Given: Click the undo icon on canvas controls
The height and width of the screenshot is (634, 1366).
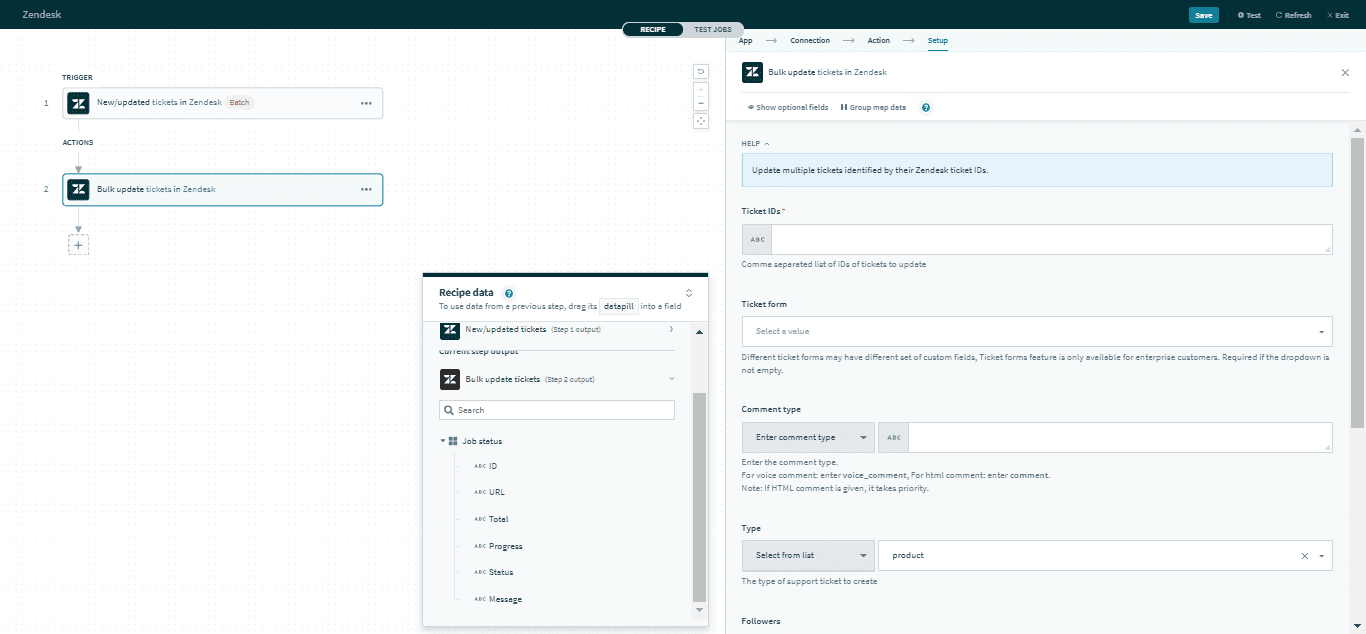Looking at the screenshot, I should pos(701,71).
